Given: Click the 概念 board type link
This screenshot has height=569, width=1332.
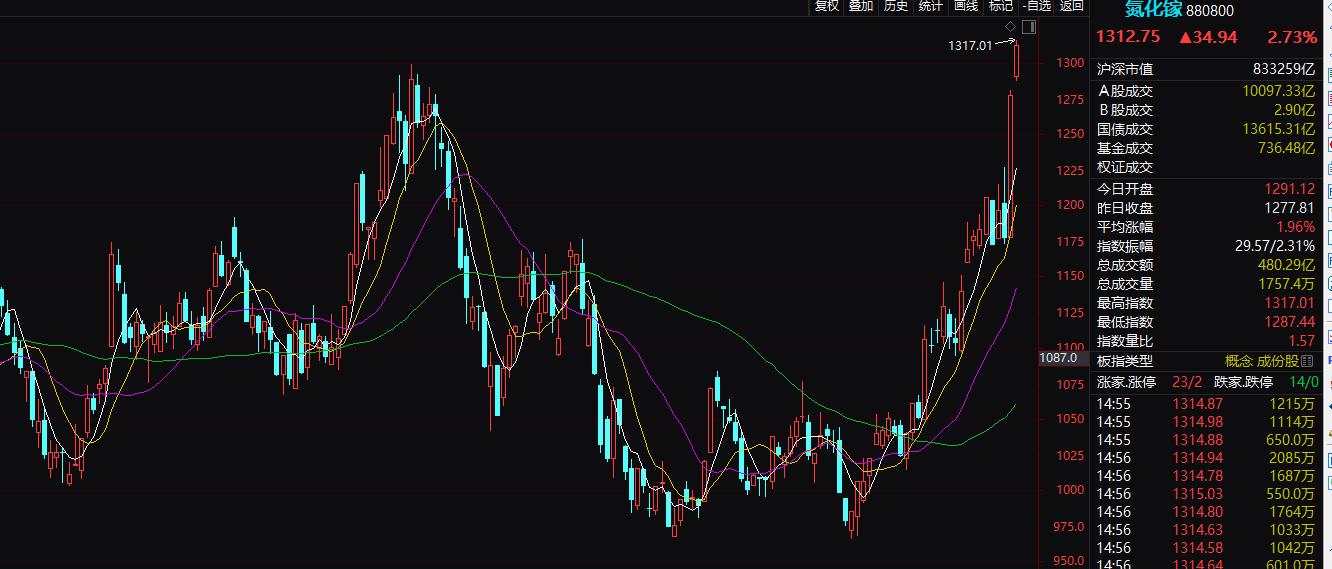Looking at the screenshot, I should (x=1239, y=361).
